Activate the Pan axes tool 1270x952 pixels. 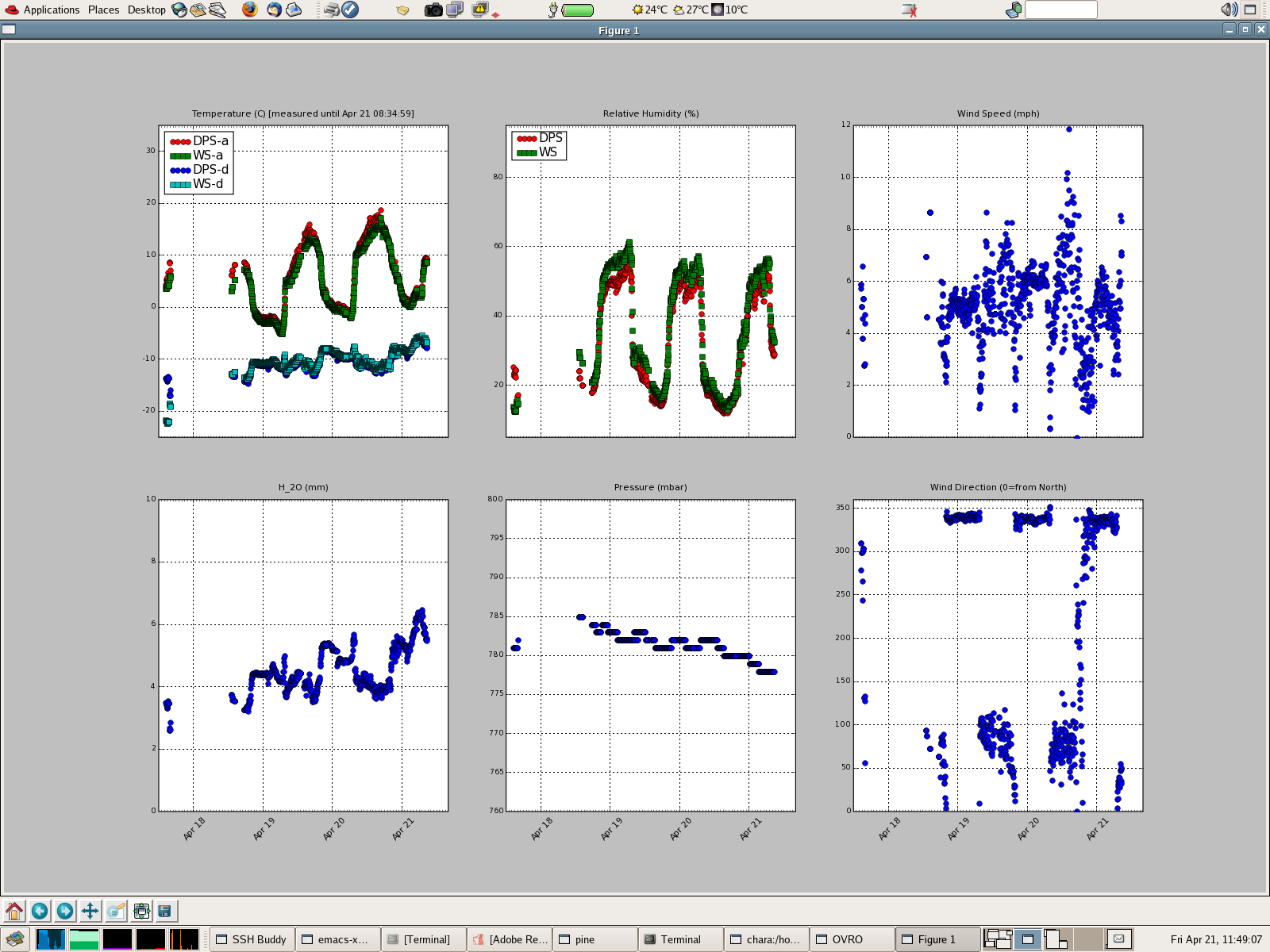90,911
